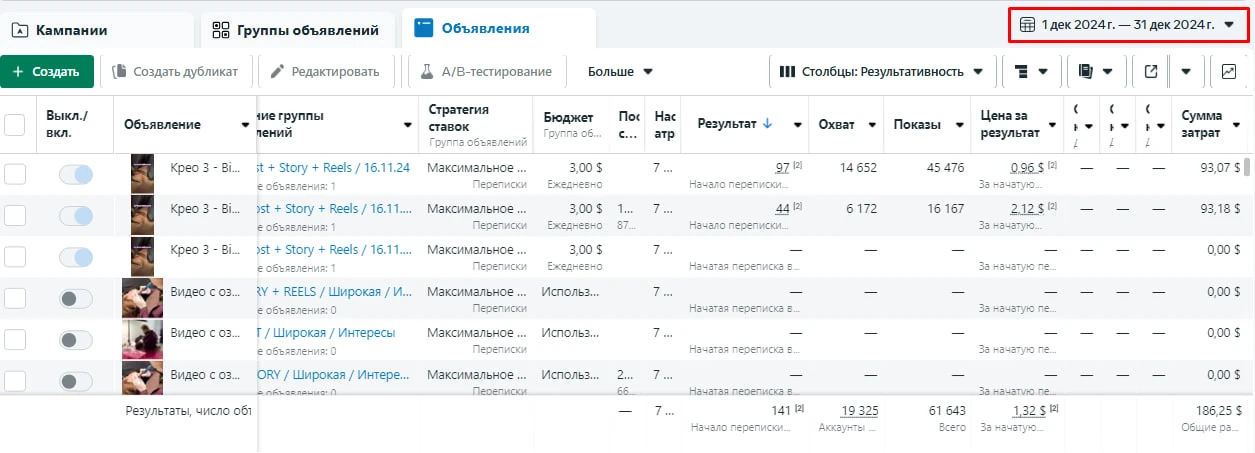Sort by the Результат column header
The height and width of the screenshot is (453, 1255).
point(735,124)
